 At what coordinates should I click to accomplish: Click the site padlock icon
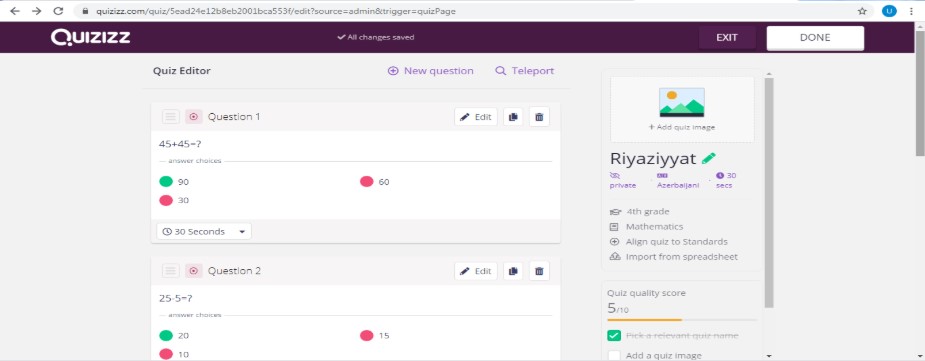pos(86,11)
